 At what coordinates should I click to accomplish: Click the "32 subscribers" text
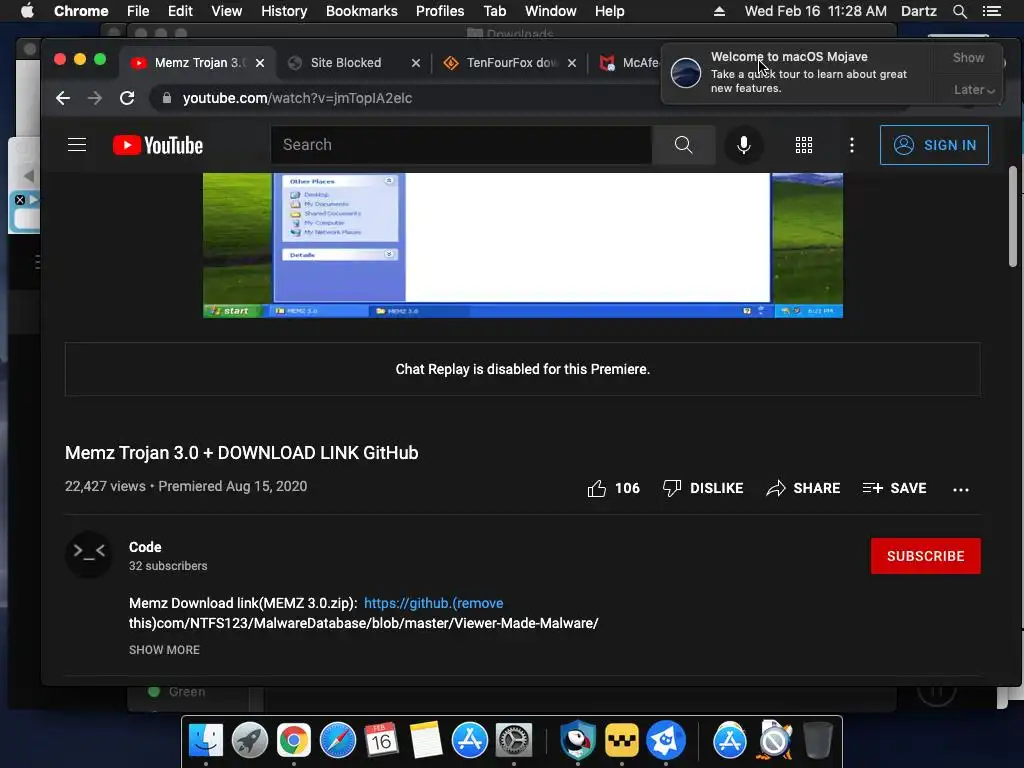[x=168, y=566]
